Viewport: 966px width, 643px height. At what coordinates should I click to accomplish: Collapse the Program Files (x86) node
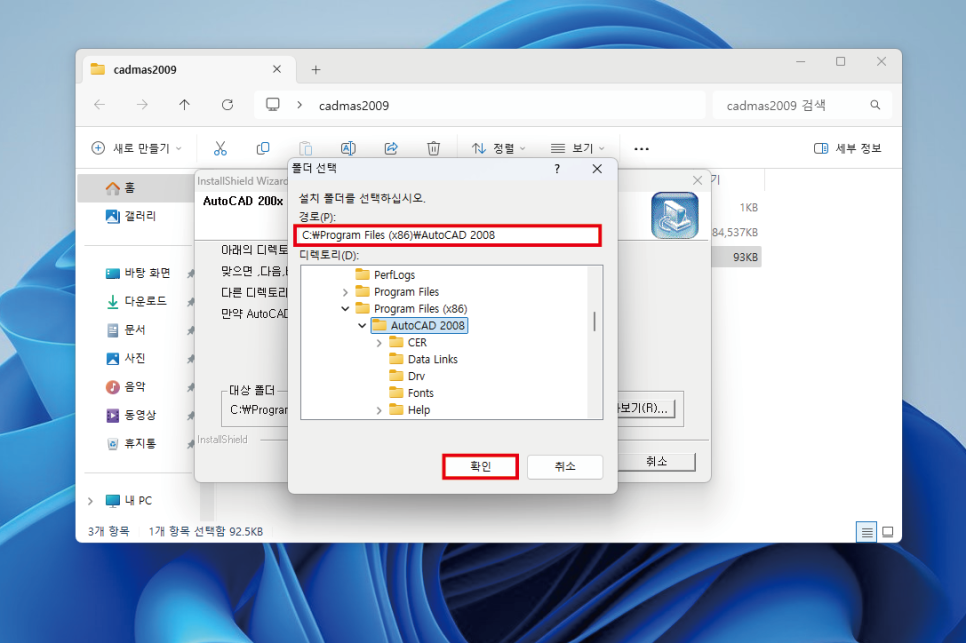pyautogui.click(x=345, y=309)
